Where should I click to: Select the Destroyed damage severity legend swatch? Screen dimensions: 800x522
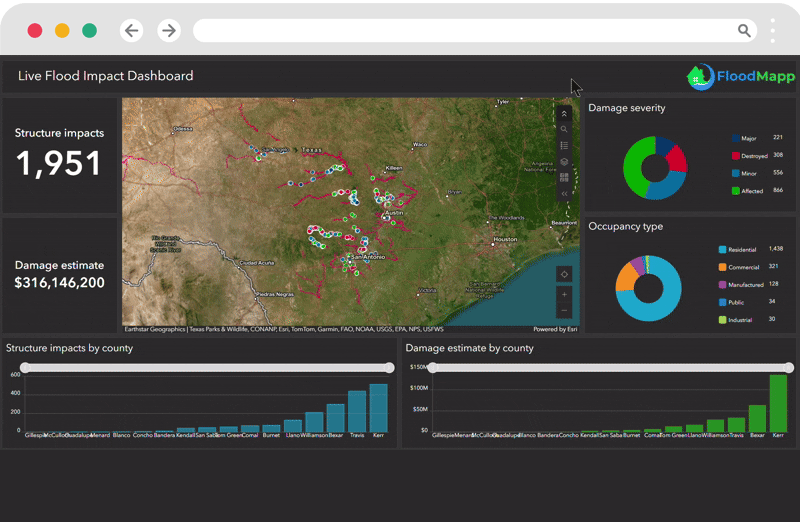tap(736, 156)
